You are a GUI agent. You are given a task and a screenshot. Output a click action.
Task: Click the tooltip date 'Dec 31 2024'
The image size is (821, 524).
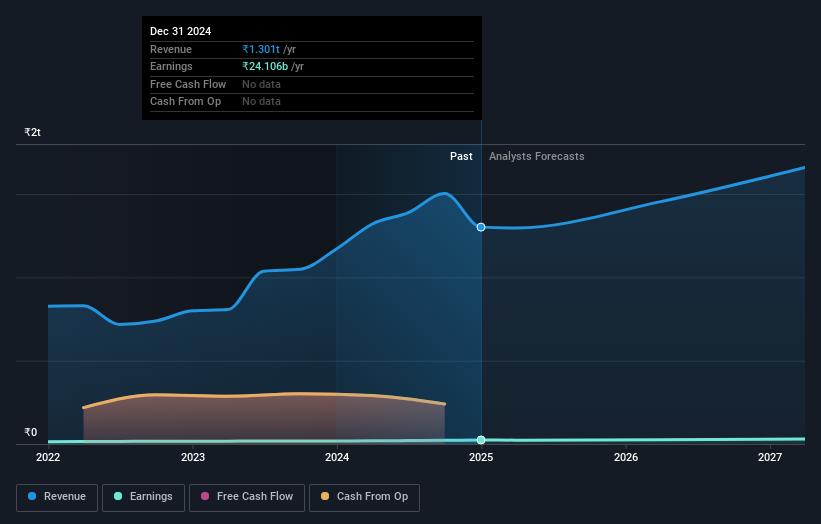pyautogui.click(x=181, y=31)
